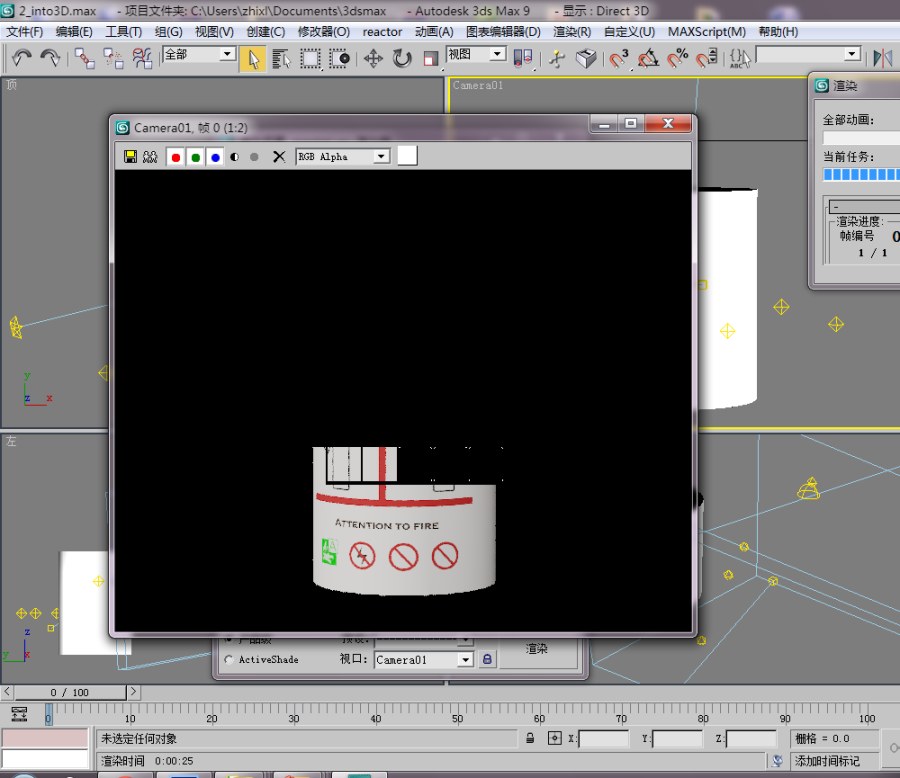Image resolution: width=900 pixels, height=778 pixels.
Task: Click the white color swatch in render window
Action: click(x=407, y=156)
